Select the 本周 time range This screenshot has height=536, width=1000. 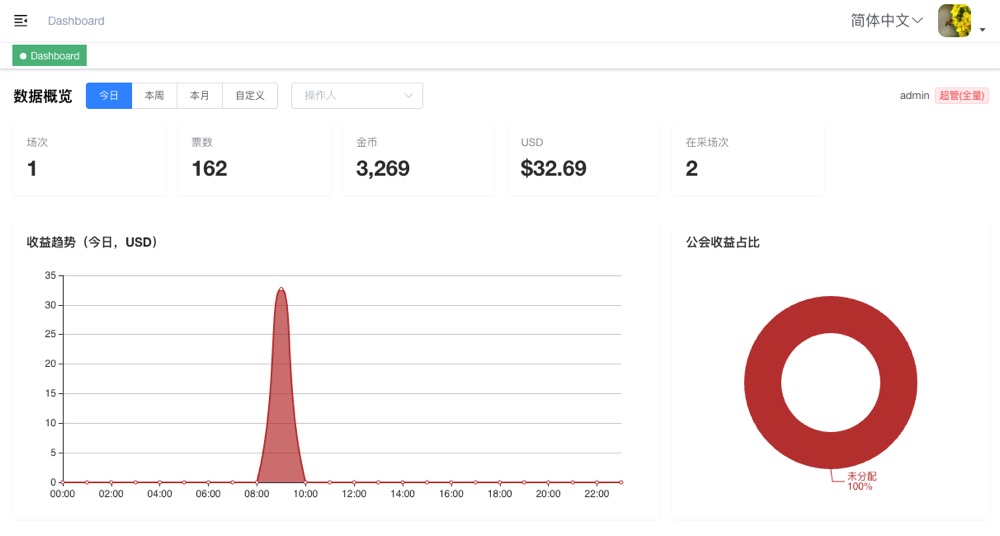pos(154,96)
